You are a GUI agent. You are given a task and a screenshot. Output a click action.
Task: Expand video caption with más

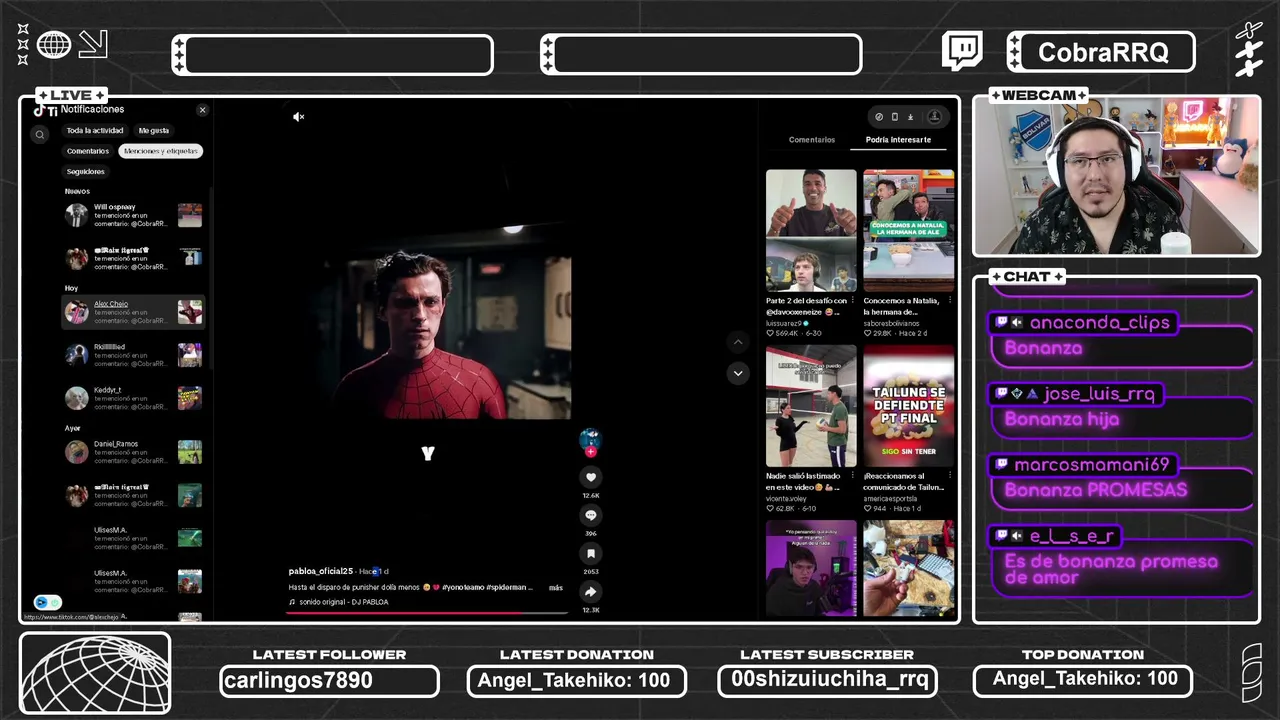pos(556,588)
